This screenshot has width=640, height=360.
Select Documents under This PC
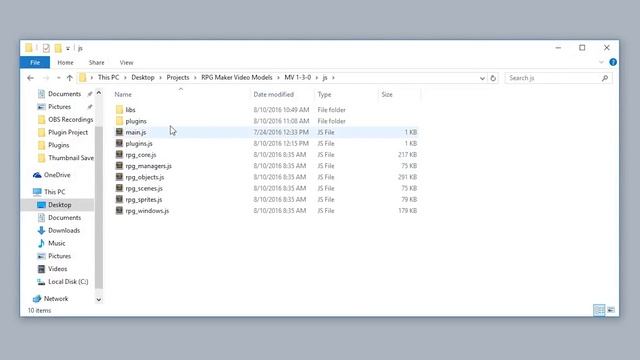(64, 218)
